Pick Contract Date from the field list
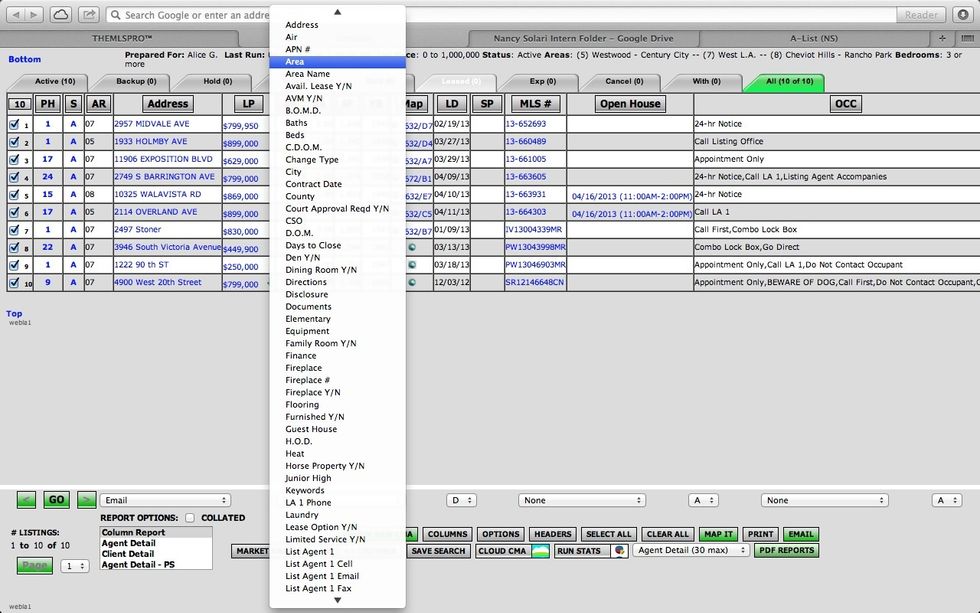The width and height of the screenshot is (980, 613). click(338, 184)
